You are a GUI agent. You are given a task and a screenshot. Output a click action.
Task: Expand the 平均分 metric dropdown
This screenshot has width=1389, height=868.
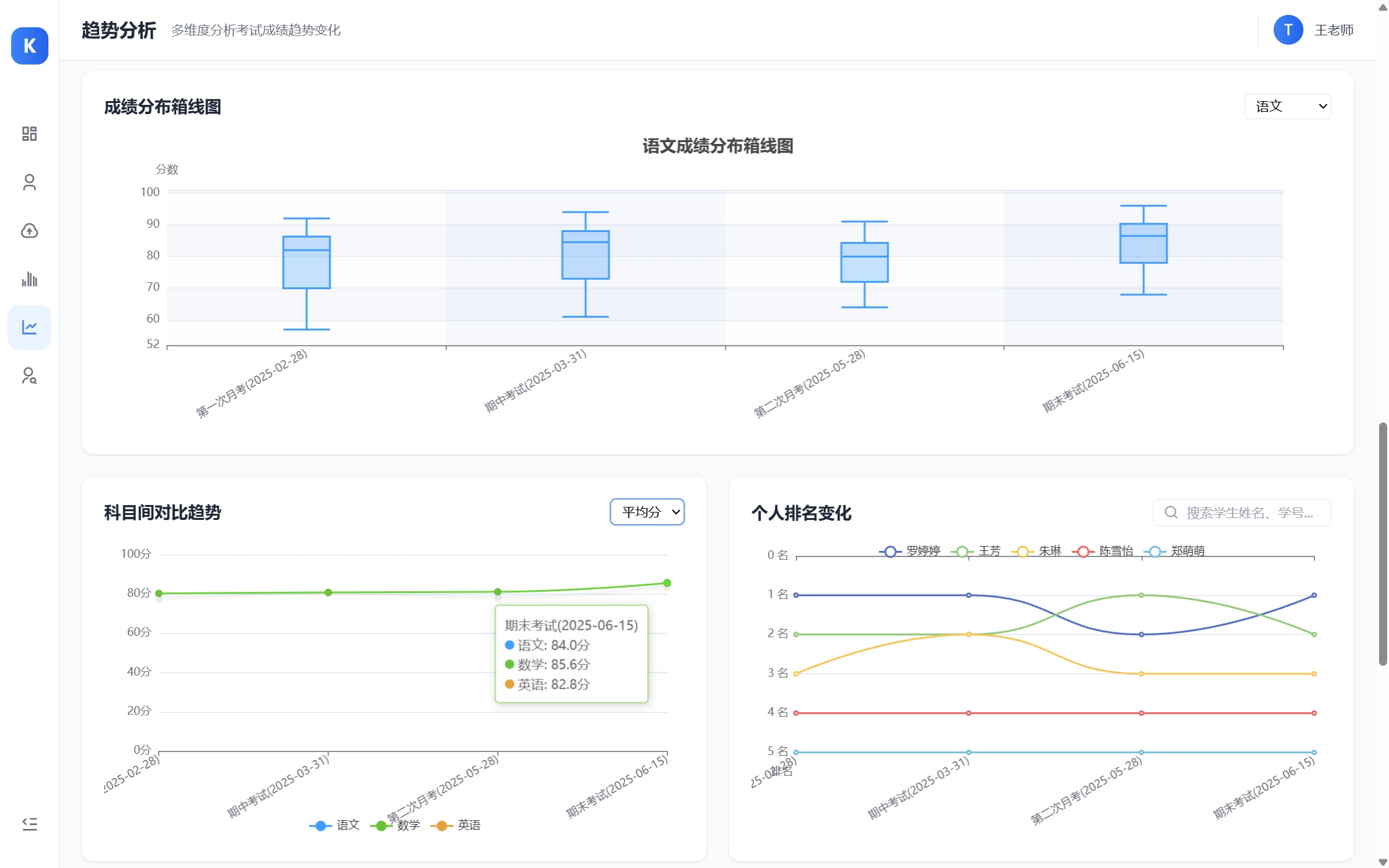[647, 512]
